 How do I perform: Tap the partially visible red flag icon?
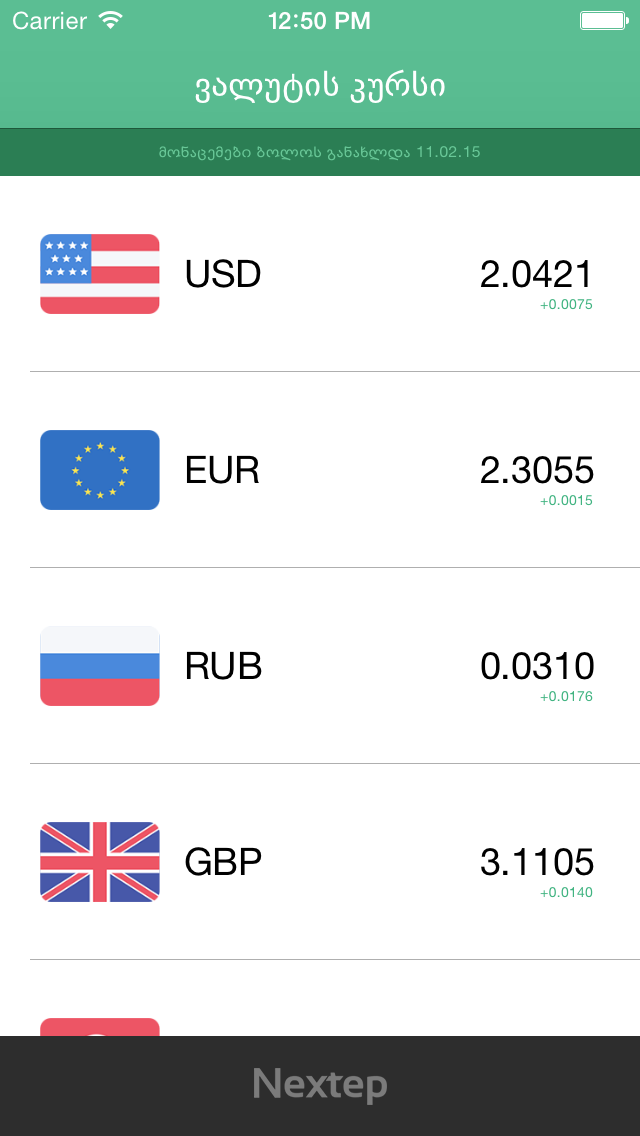click(x=100, y=1027)
